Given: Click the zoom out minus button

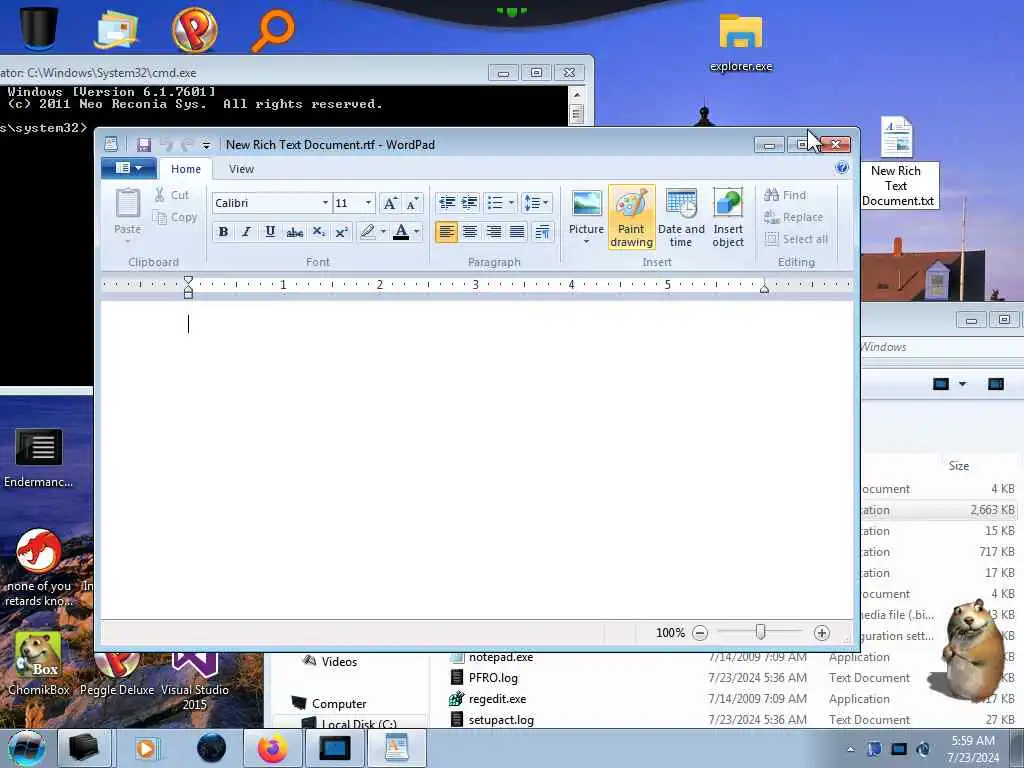Looking at the screenshot, I should (x=700, y=632).
